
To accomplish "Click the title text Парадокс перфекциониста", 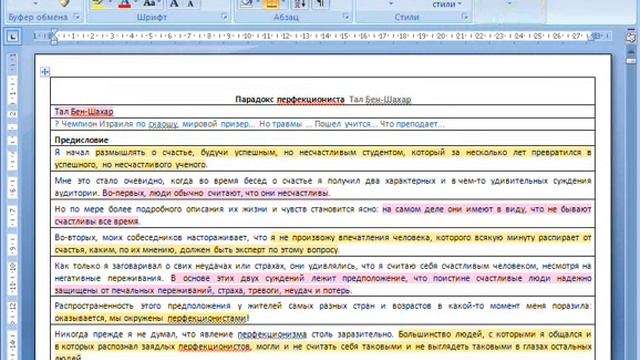I will (x=290, y=99).
